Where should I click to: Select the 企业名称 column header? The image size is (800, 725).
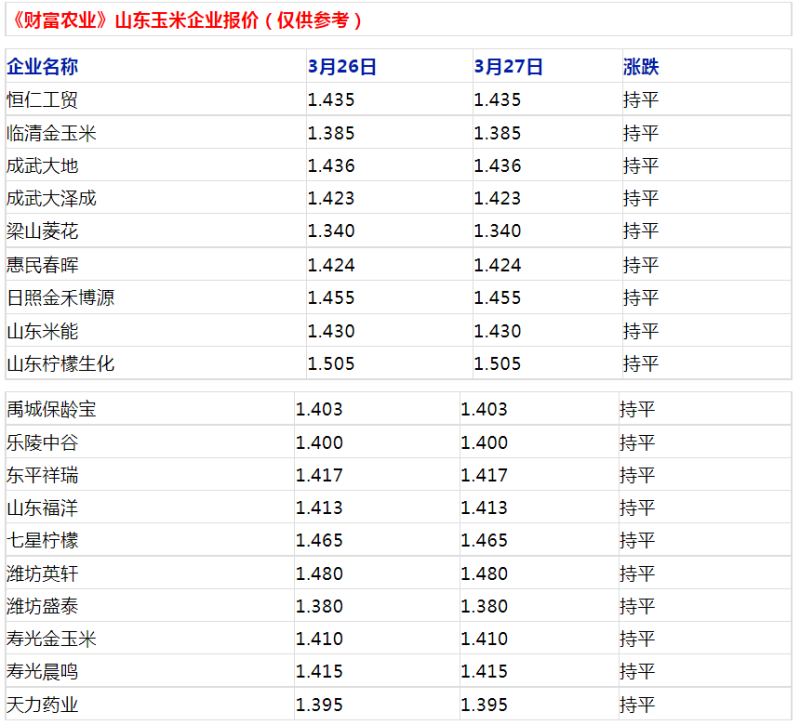click(x=42, y=66)
